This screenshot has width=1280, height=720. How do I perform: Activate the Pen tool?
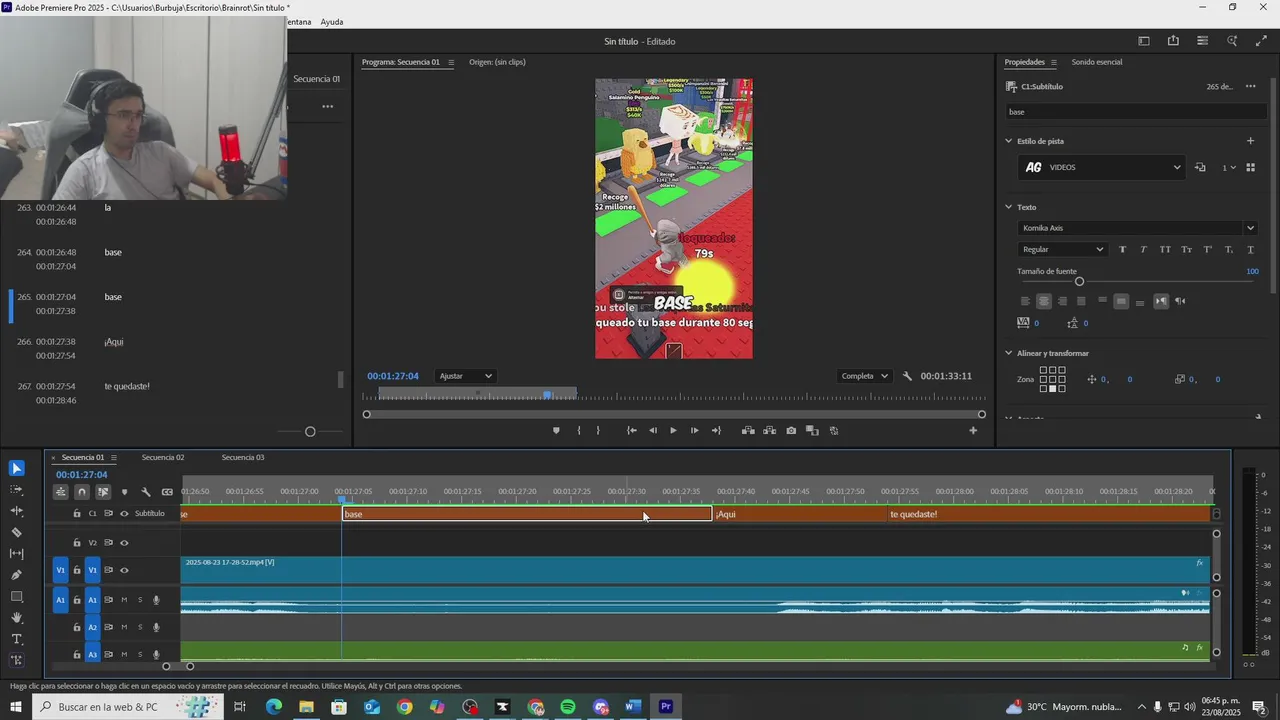(16, 575)
